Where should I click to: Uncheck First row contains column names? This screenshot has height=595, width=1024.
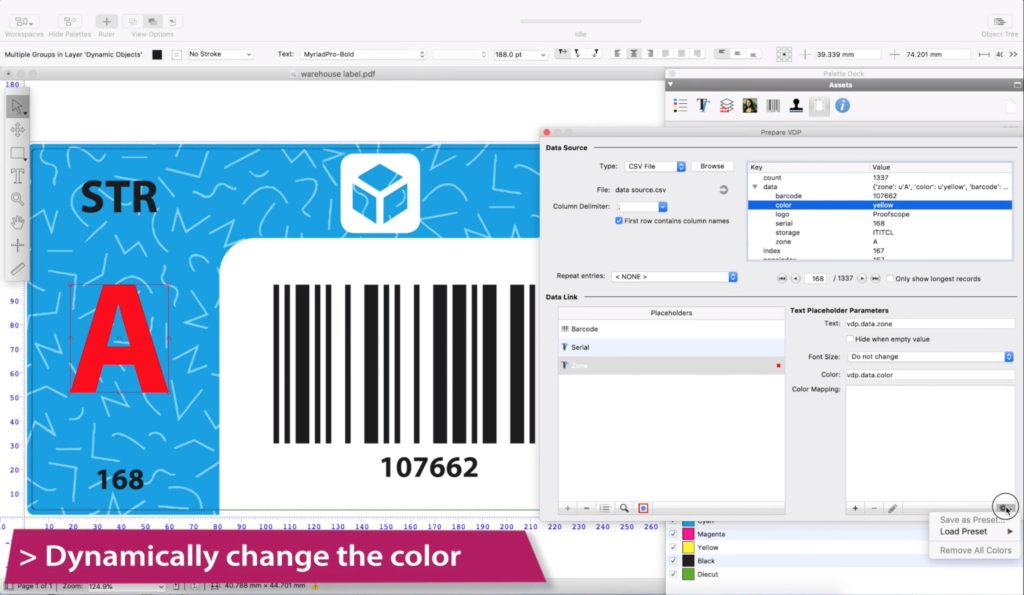coord(618,221)
